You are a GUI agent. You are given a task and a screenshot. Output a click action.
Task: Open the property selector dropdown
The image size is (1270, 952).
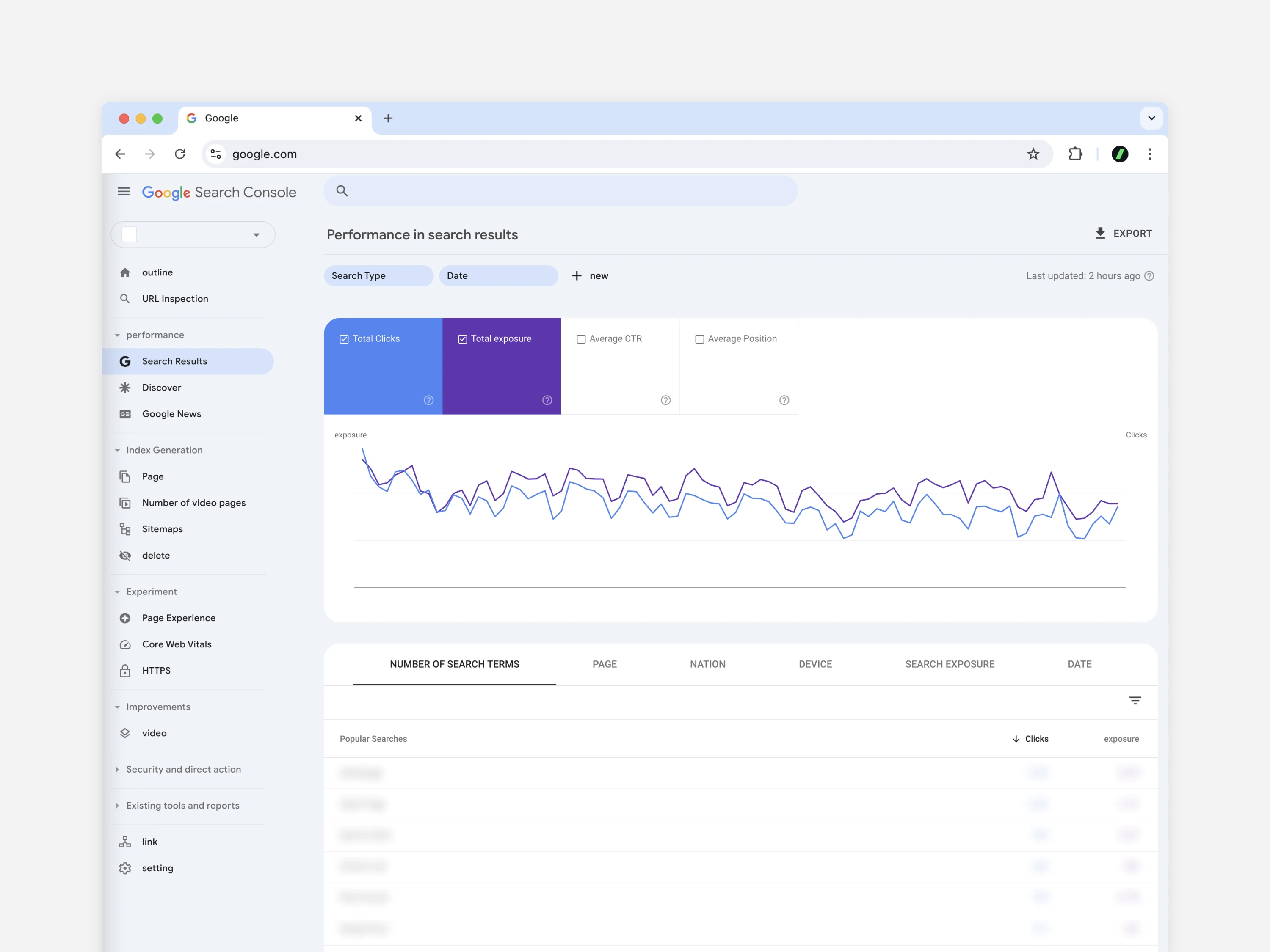pos(193,235)
